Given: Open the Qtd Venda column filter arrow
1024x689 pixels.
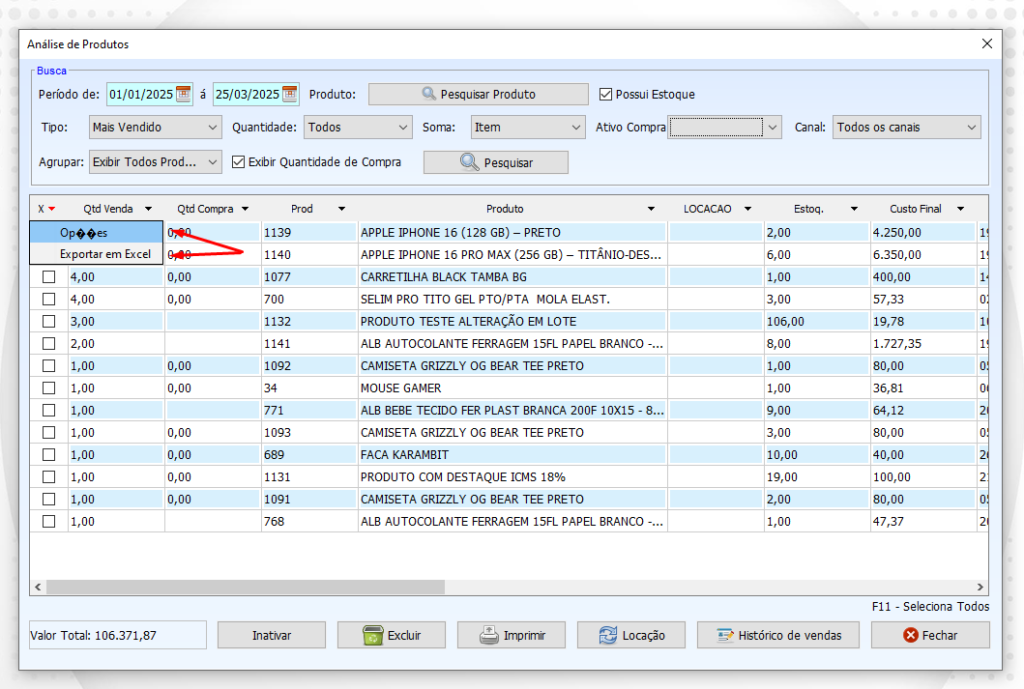Looking at the screenshot, I should (148, 209).
